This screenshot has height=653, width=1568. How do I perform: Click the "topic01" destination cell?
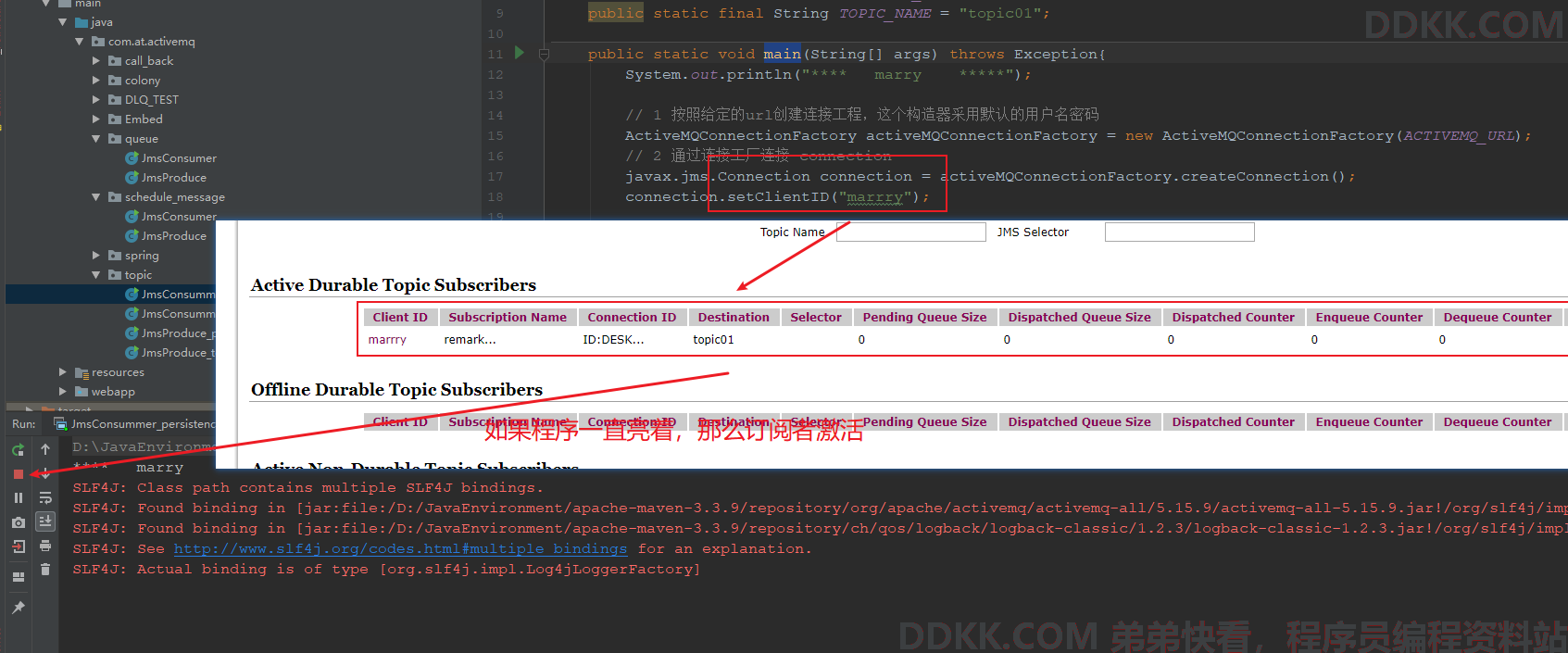coord(713,340)
